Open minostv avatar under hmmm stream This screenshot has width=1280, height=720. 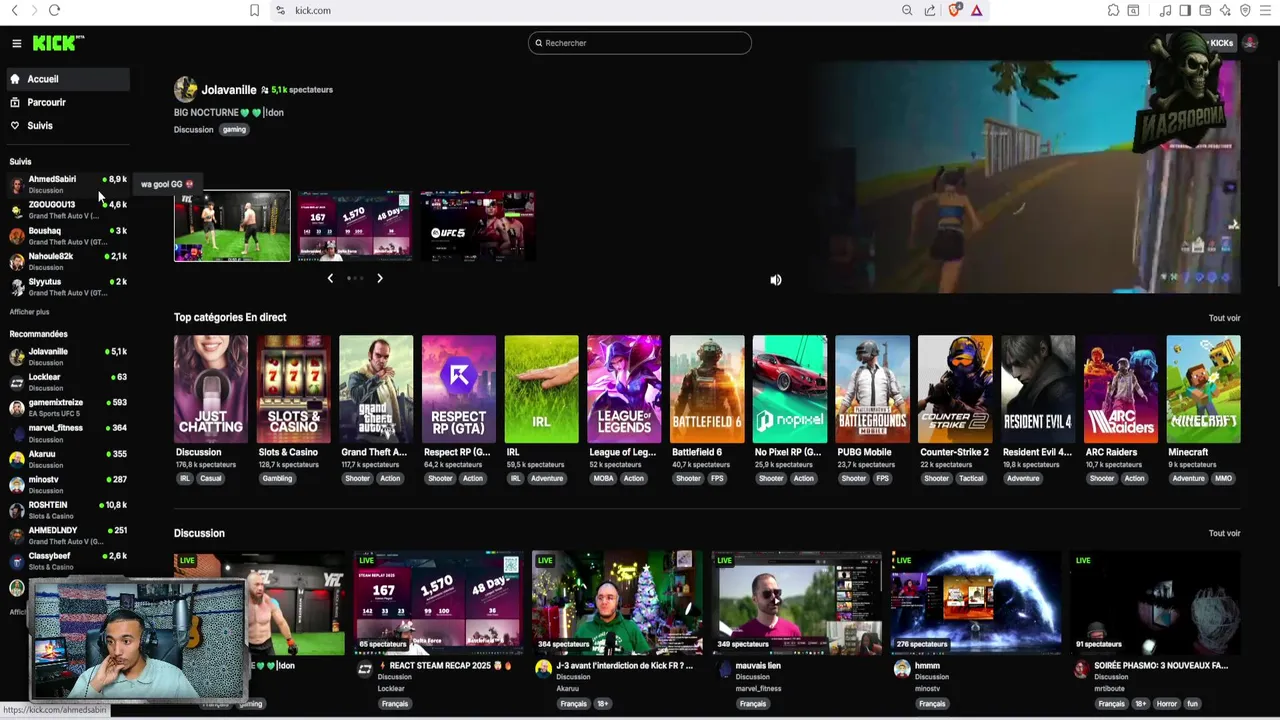(x=902, y=668)
